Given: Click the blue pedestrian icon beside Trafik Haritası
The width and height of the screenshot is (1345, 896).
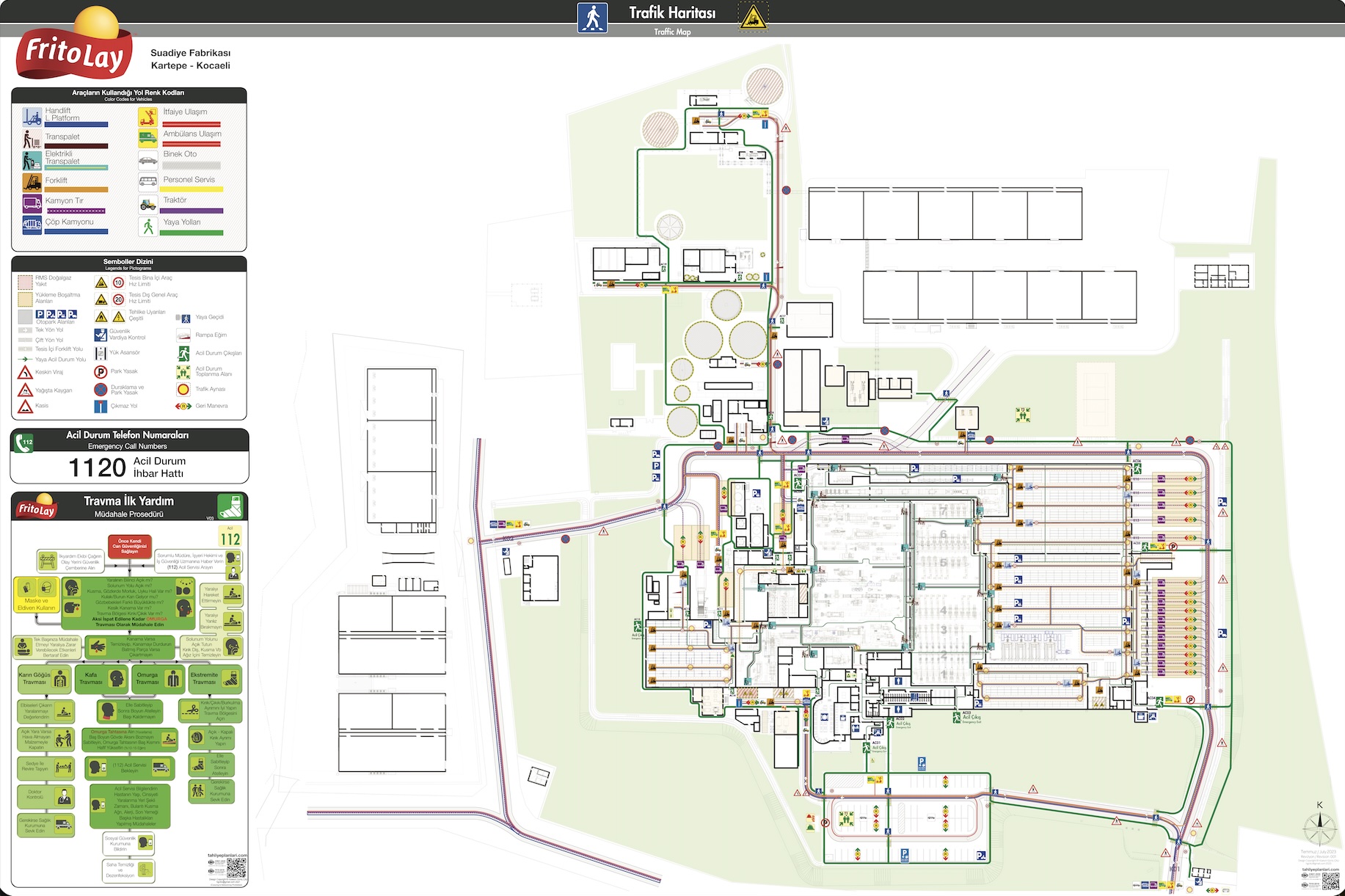Looking at the screenshot, I should coord(591,18).
